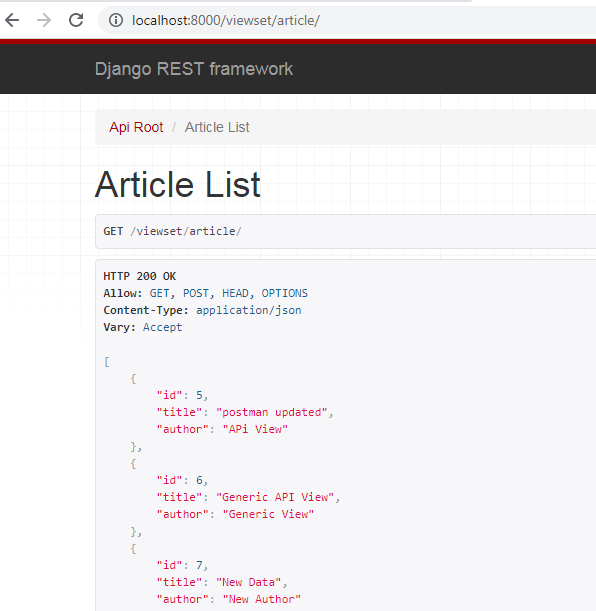Reload the page with refresh icon

76,20
